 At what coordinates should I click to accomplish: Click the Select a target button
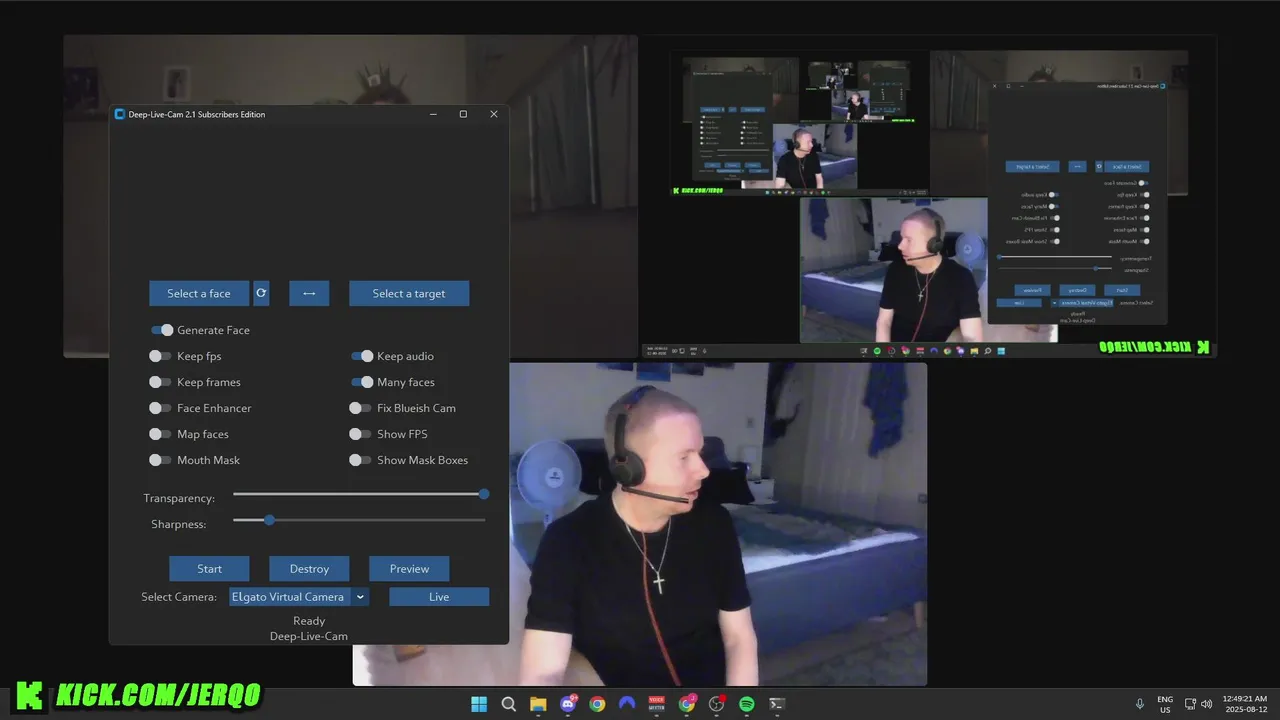[409, 293]
